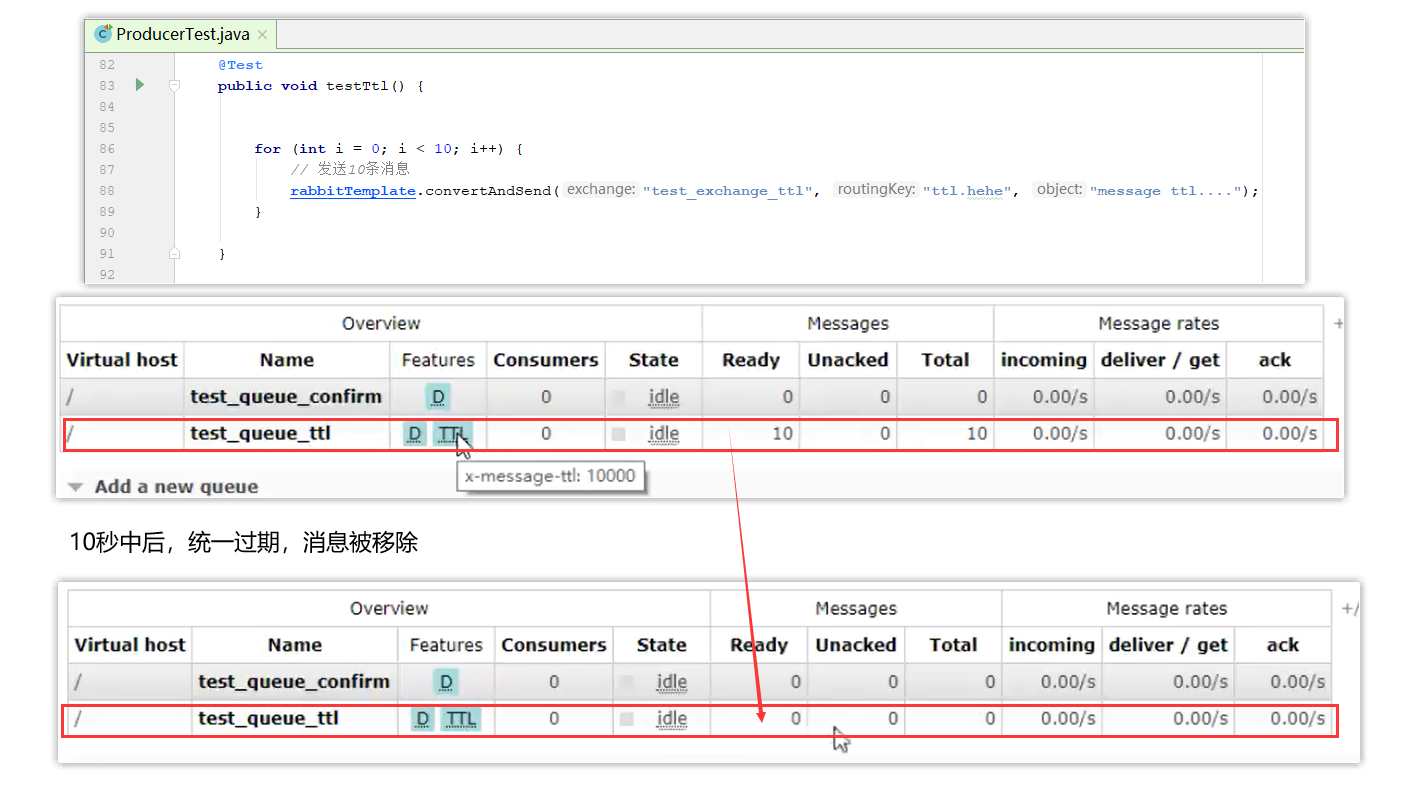Open test_queue_ttl in the upper queue table
Viewport: 1407px width, 788px height.
coord(260,434)
